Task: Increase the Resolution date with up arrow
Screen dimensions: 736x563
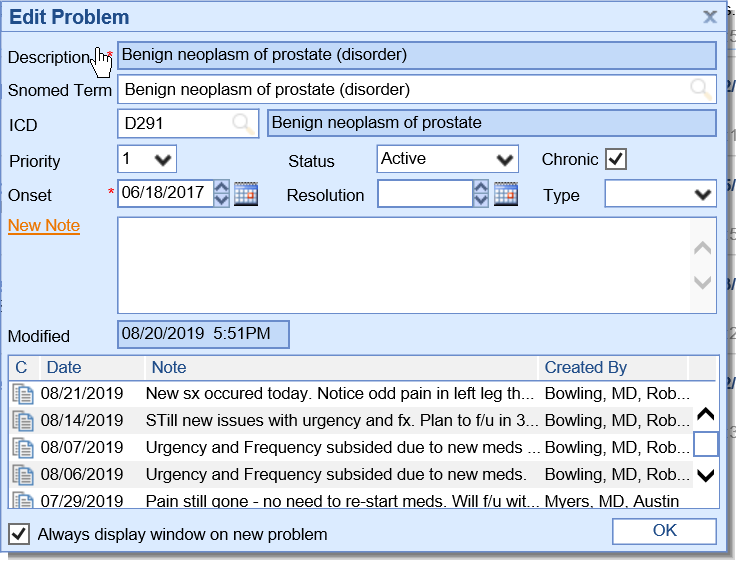Action: [481, 187]
